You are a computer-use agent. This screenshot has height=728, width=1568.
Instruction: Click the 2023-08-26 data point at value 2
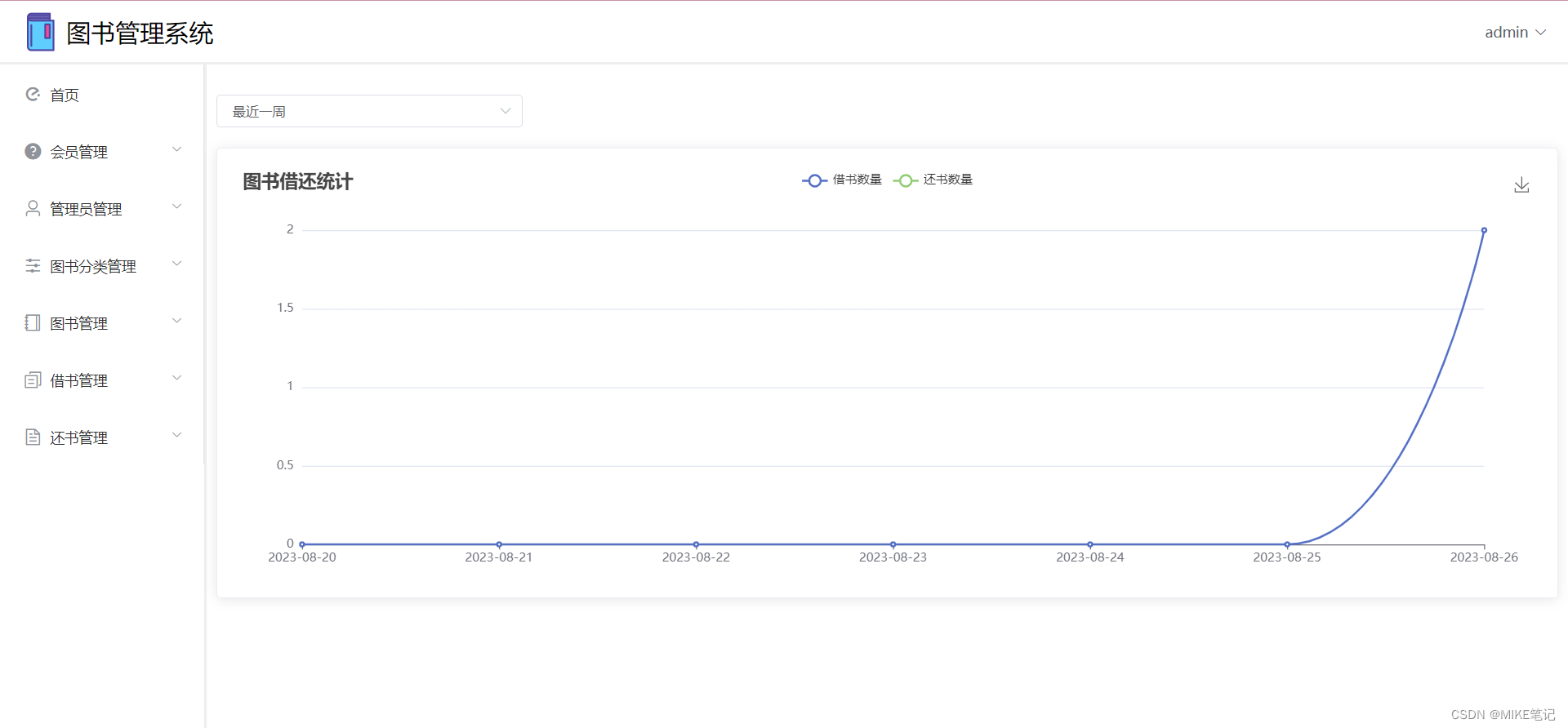(1484, 230)
